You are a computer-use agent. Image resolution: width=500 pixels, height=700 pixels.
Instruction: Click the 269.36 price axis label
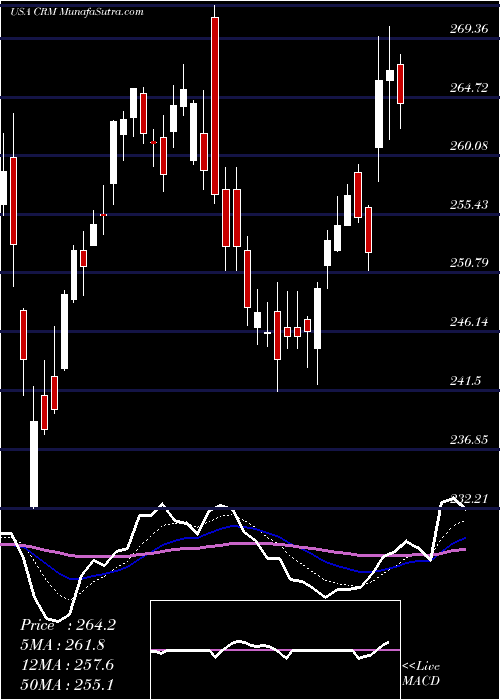468,29
